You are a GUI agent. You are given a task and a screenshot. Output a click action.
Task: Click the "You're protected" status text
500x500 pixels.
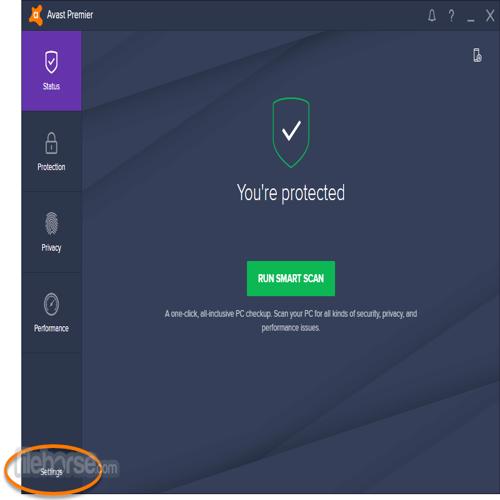(291, 193)
